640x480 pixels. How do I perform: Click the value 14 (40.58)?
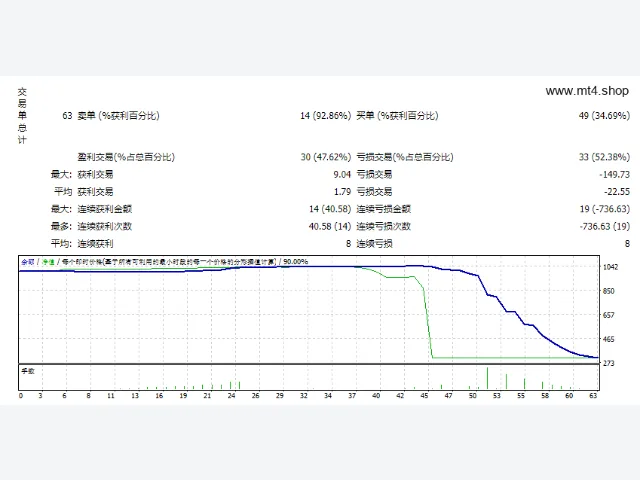click(330, 209)
